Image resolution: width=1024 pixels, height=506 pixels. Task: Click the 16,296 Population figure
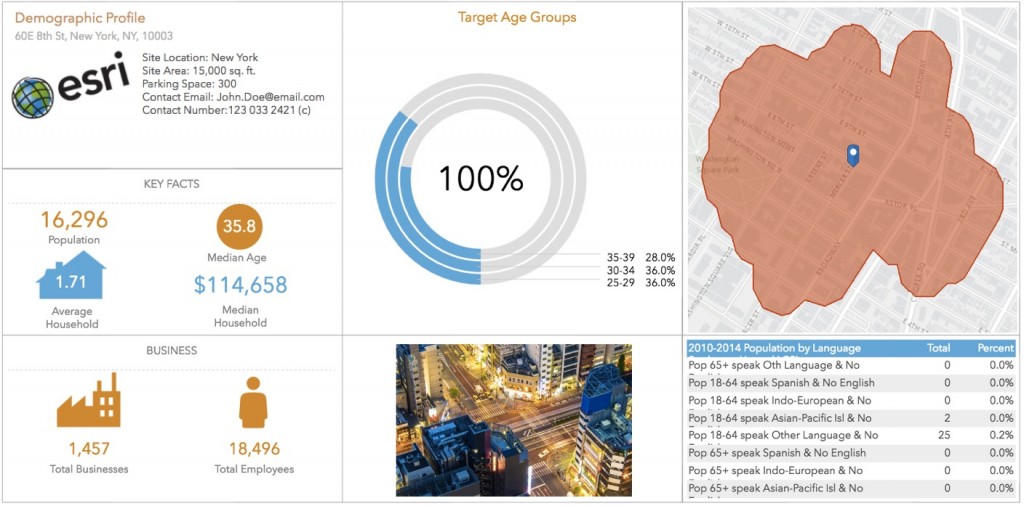pos(74,220)
